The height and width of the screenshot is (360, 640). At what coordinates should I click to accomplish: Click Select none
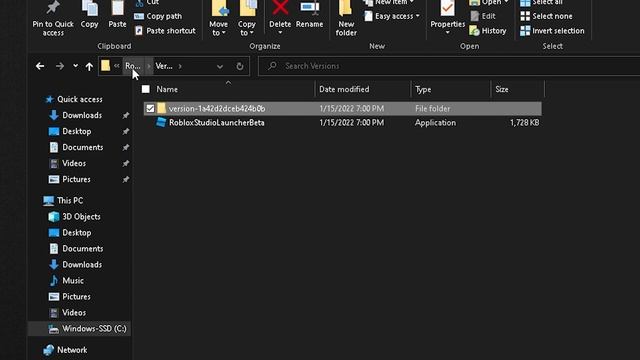click(x=547, y=16)
